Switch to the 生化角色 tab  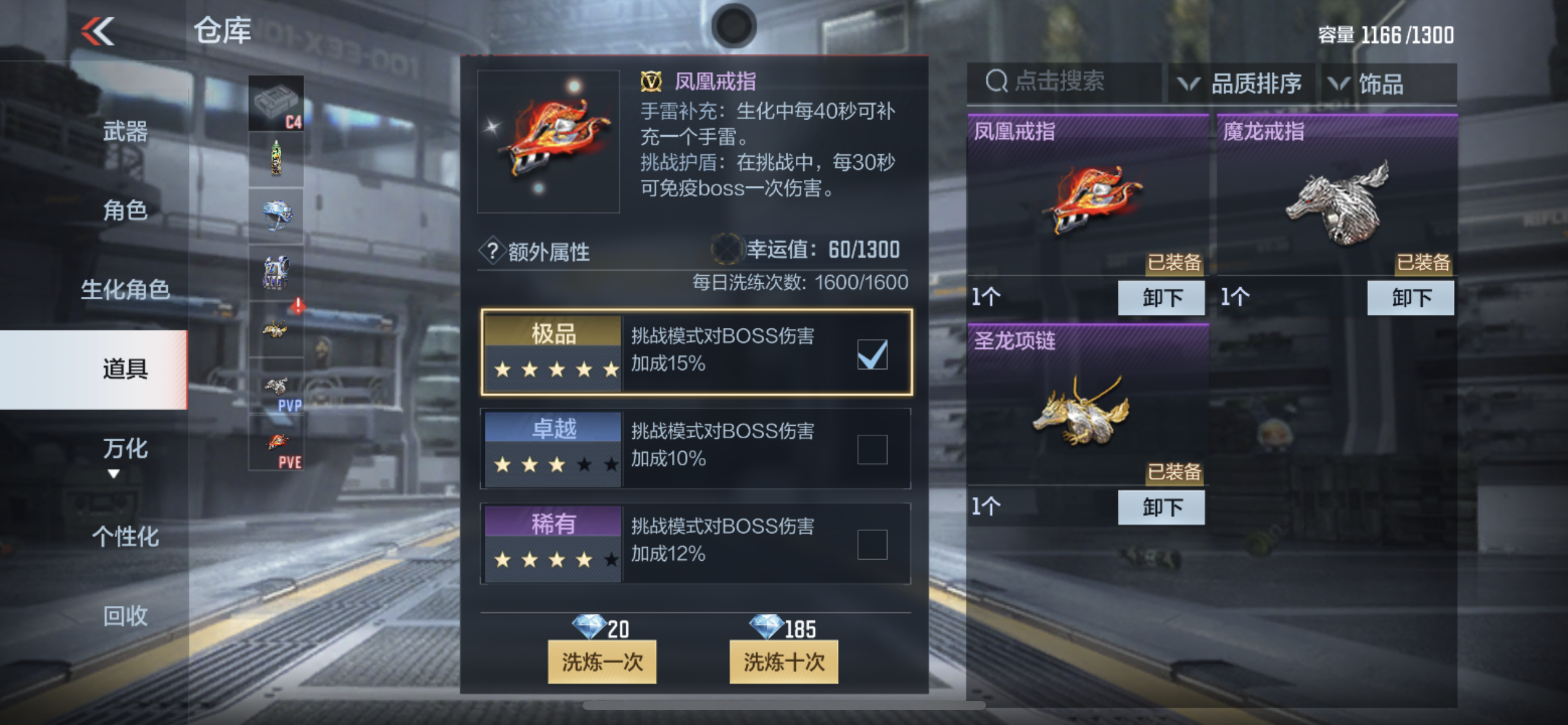click(125, 289)
